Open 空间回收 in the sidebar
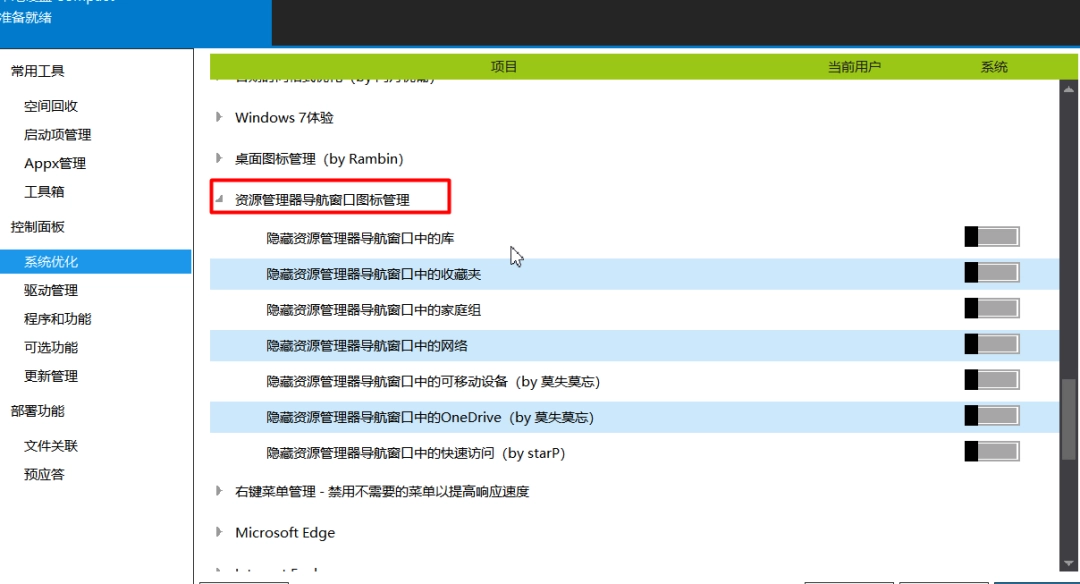The image size is (1080, 584). (51, 106)
